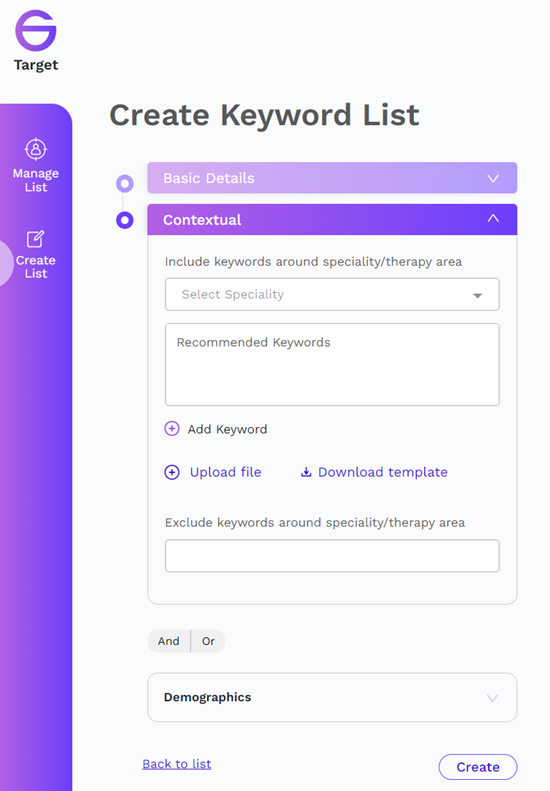
Task: Select the Basic Details step circle
Action: pos(125,183)
